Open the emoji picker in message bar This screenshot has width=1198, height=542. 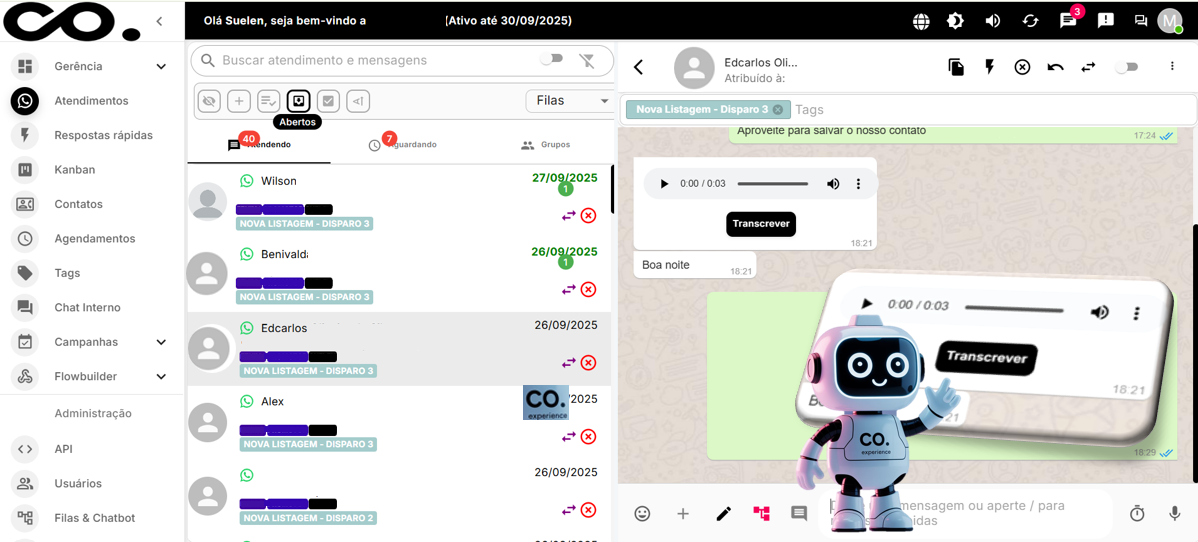(643, 513)
